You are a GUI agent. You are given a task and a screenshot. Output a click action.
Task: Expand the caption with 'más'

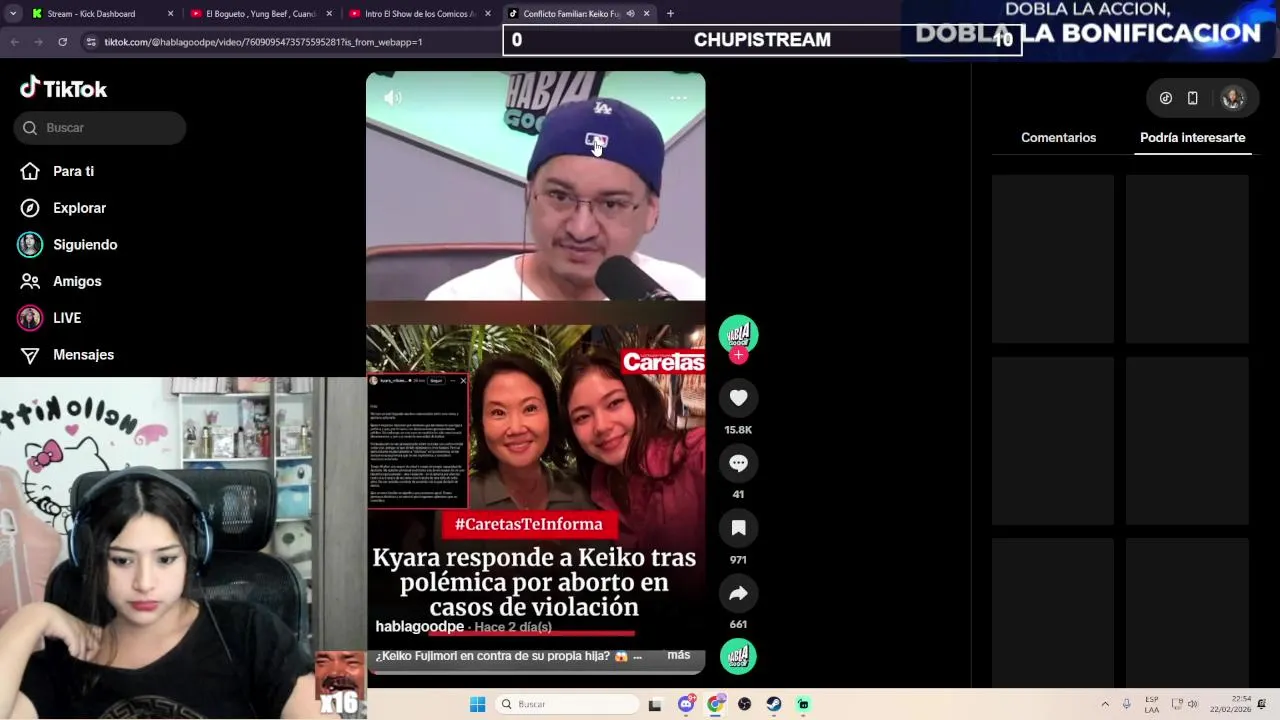click(x=678, y=655)
